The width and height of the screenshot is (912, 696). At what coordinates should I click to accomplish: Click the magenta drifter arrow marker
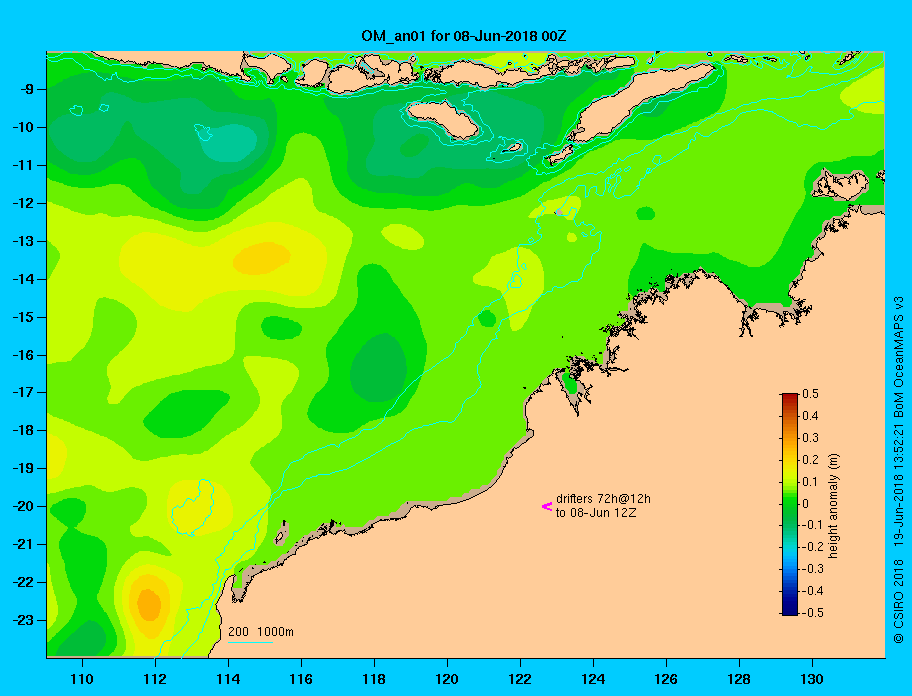pos(547,506)
